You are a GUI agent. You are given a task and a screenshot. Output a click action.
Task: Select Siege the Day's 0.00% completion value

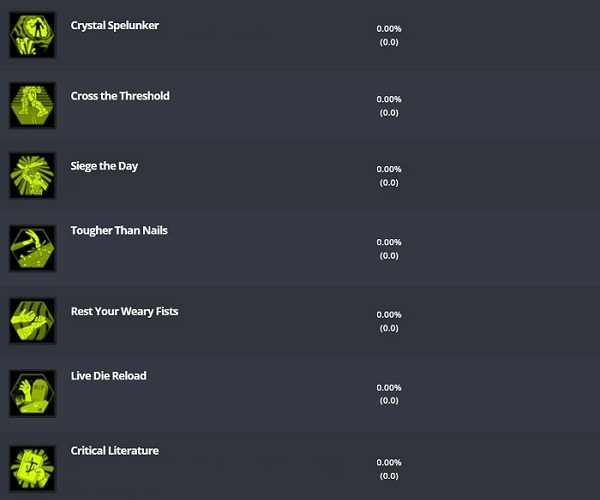pos(389,169)
